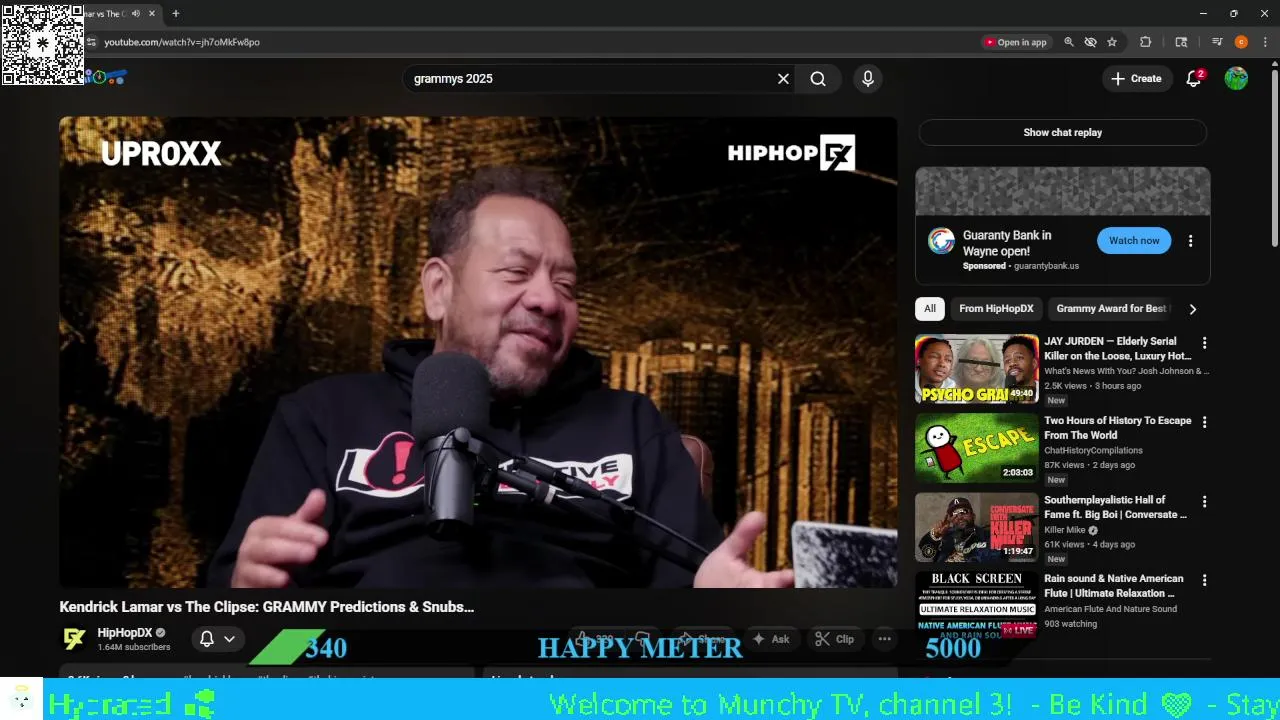1280x720 pixels.
Task: Click the crossed-out eye tracking icon
Action: [1090, 42]
